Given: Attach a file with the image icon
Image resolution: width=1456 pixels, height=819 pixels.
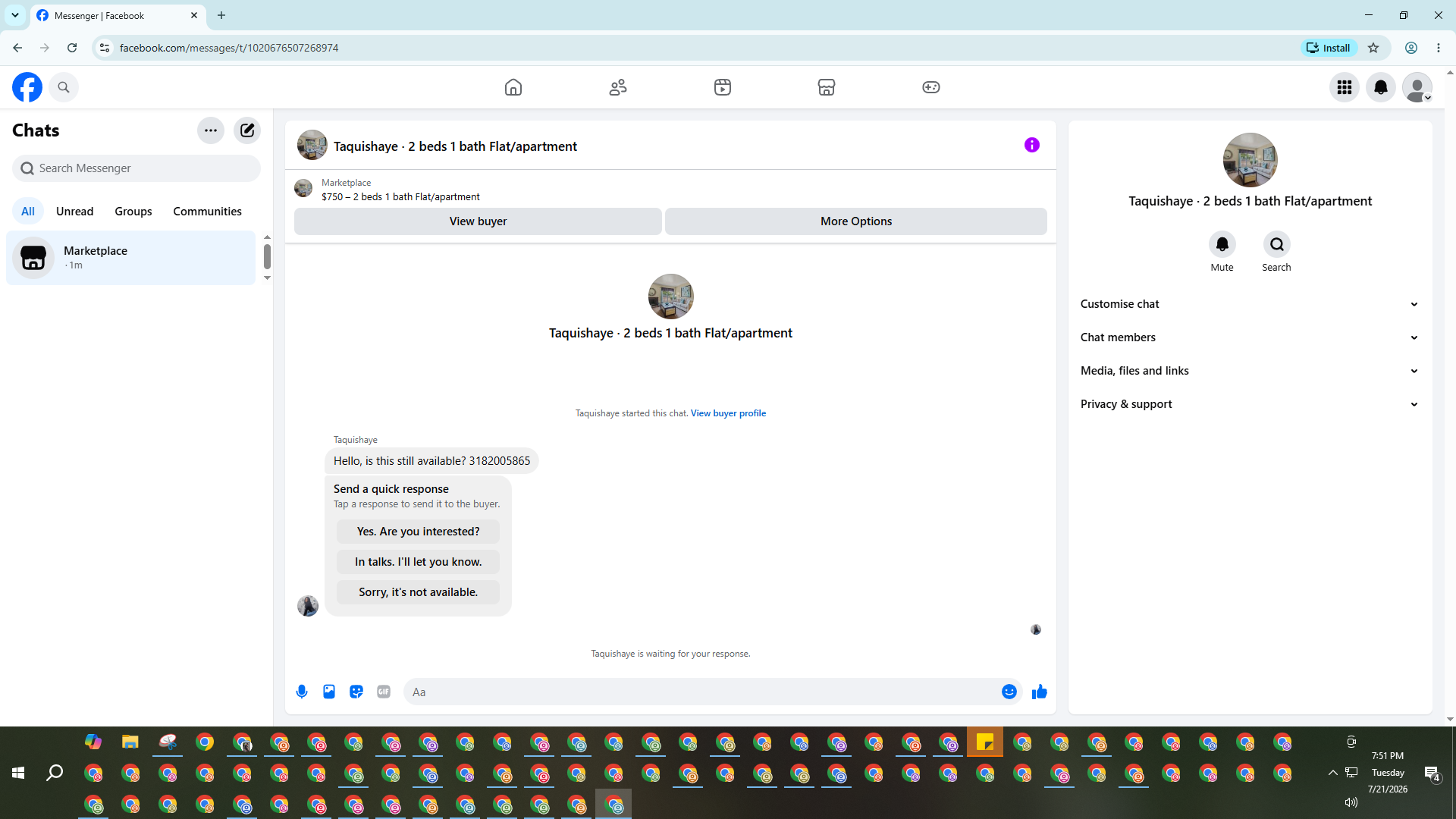Looking at the screenshot, I should click(329, 692).
